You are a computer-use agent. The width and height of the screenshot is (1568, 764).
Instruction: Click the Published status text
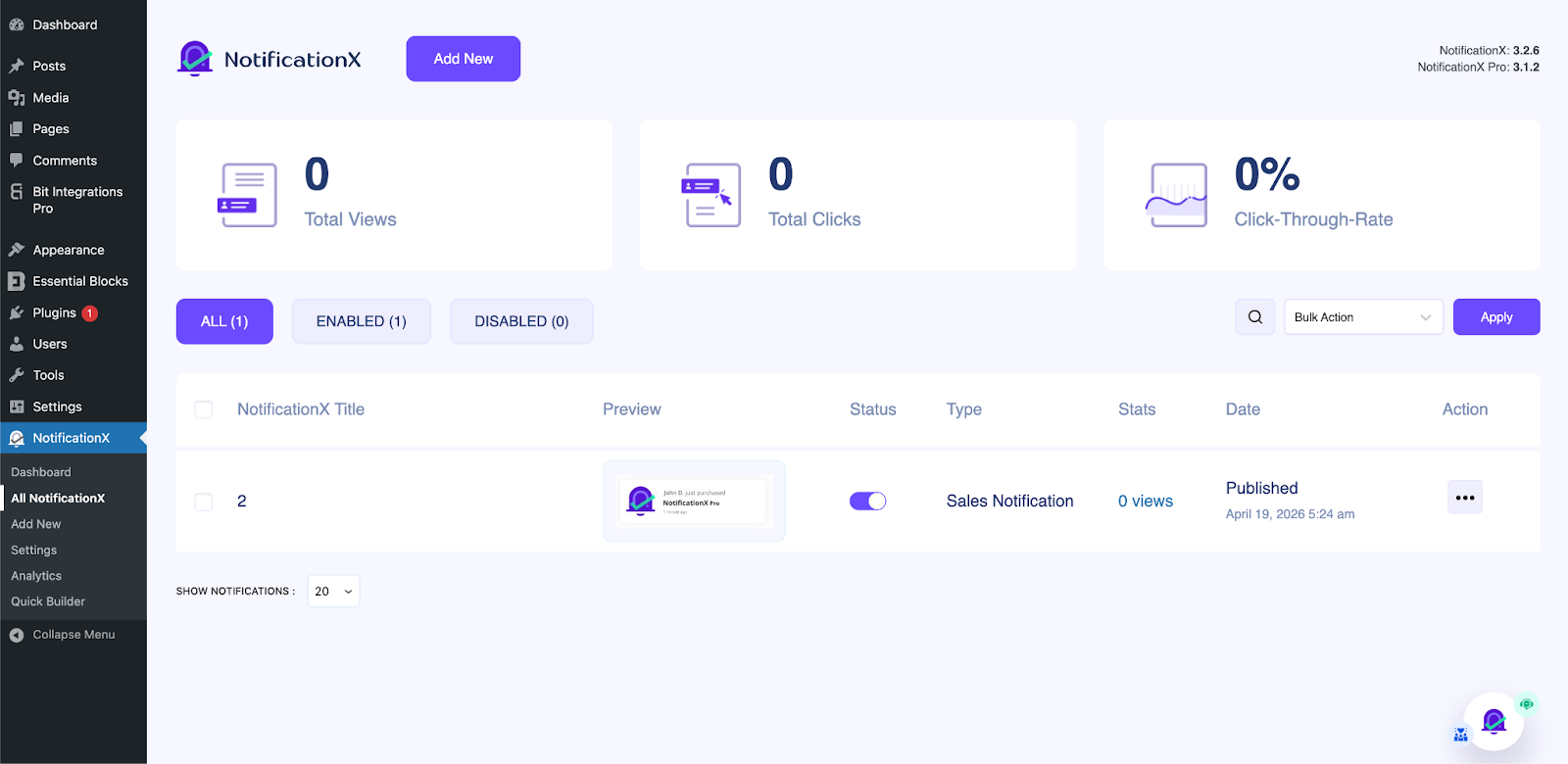(1262, 488)
